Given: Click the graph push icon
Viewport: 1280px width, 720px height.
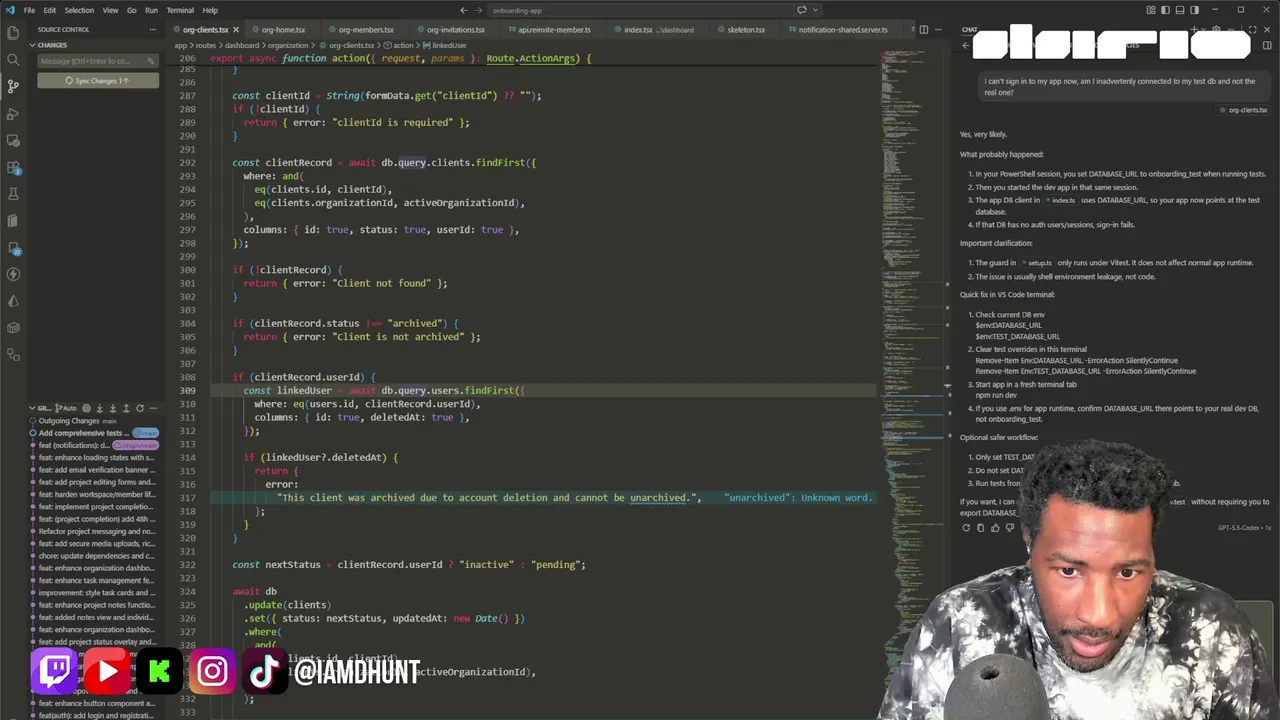Looking at the screenshot, I should [x=125, y=408].
